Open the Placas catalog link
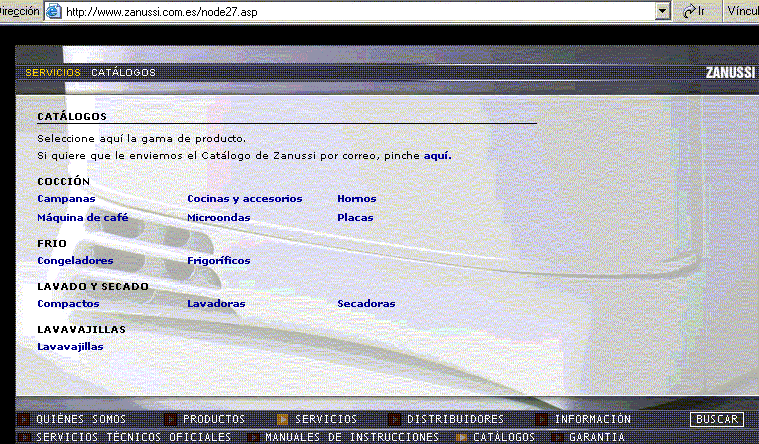759x444 pixels. (355, 218)
